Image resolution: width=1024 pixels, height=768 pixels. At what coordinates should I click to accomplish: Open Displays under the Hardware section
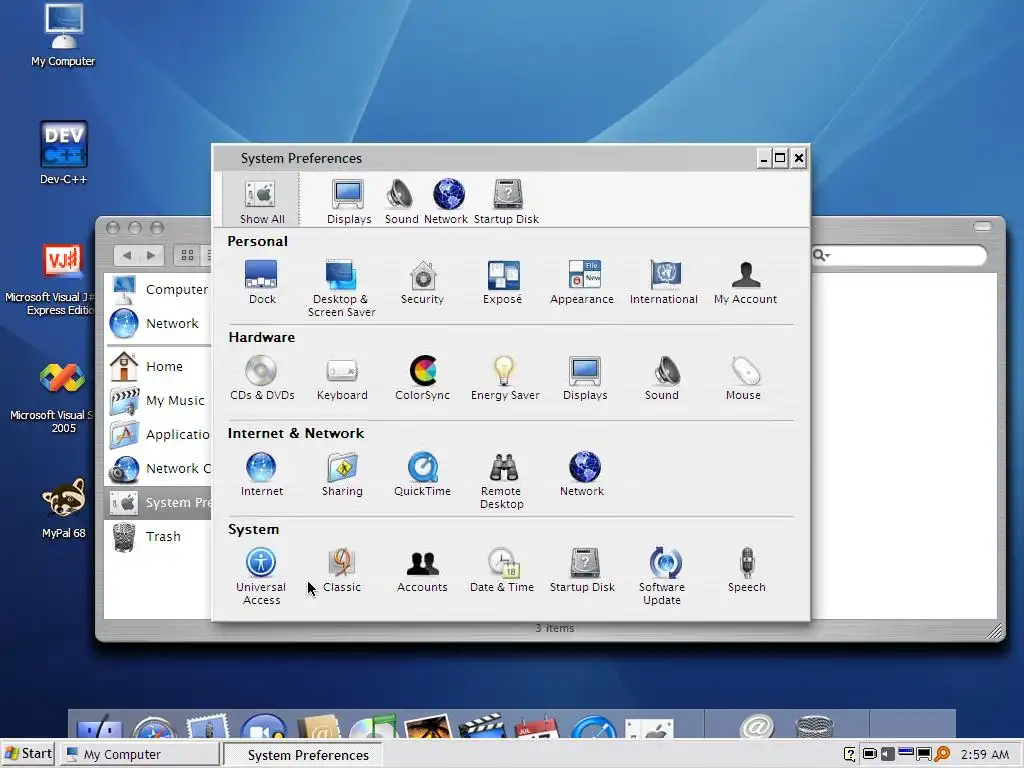585,378
